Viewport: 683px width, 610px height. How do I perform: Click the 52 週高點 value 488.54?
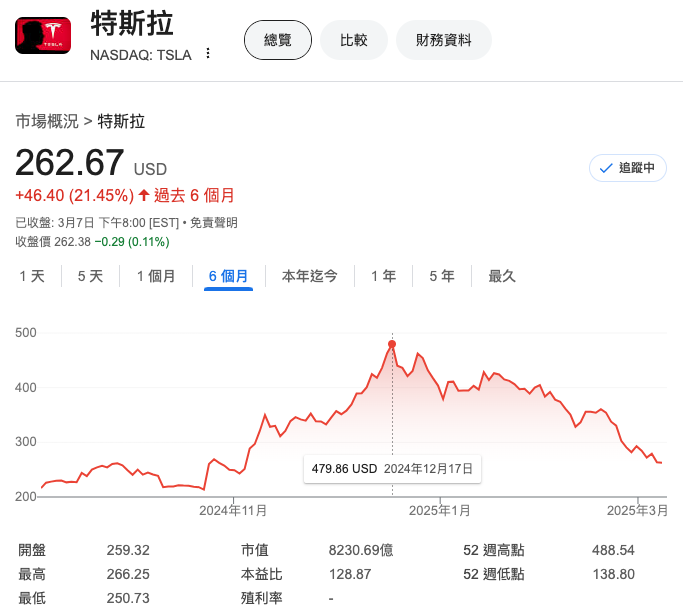click(613, 550)
